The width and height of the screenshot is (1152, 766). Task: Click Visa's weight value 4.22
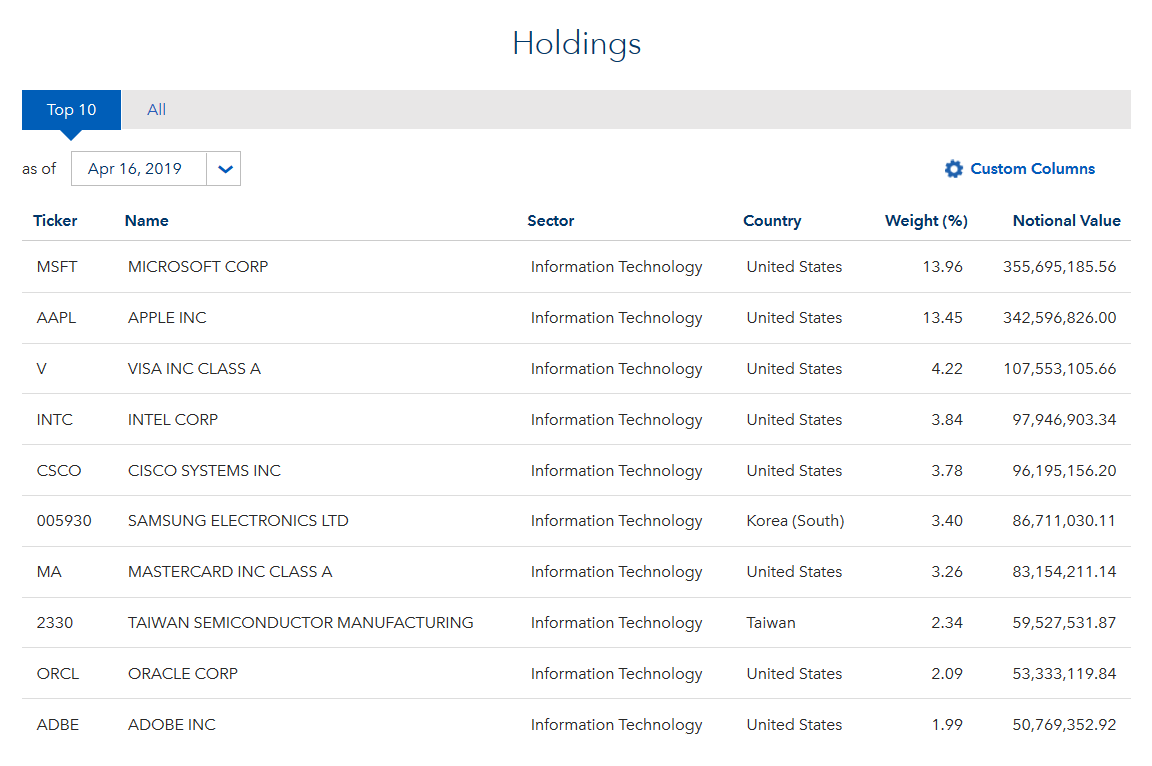point(947,369)
